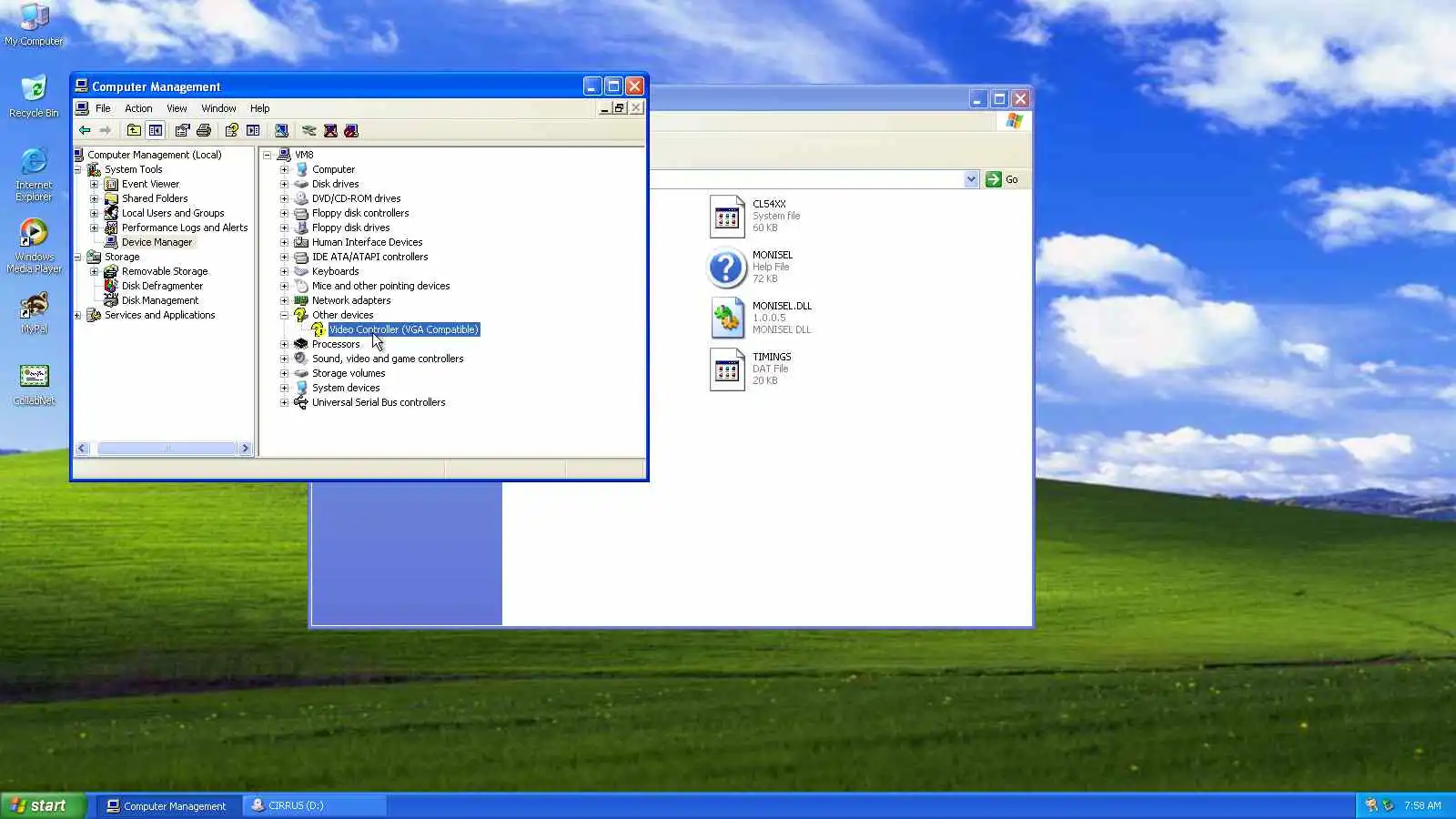Click the console tree horizontal scrollbar thumb
The image size is (1456, 819).
pyautogui.click(x=167, y=448)
